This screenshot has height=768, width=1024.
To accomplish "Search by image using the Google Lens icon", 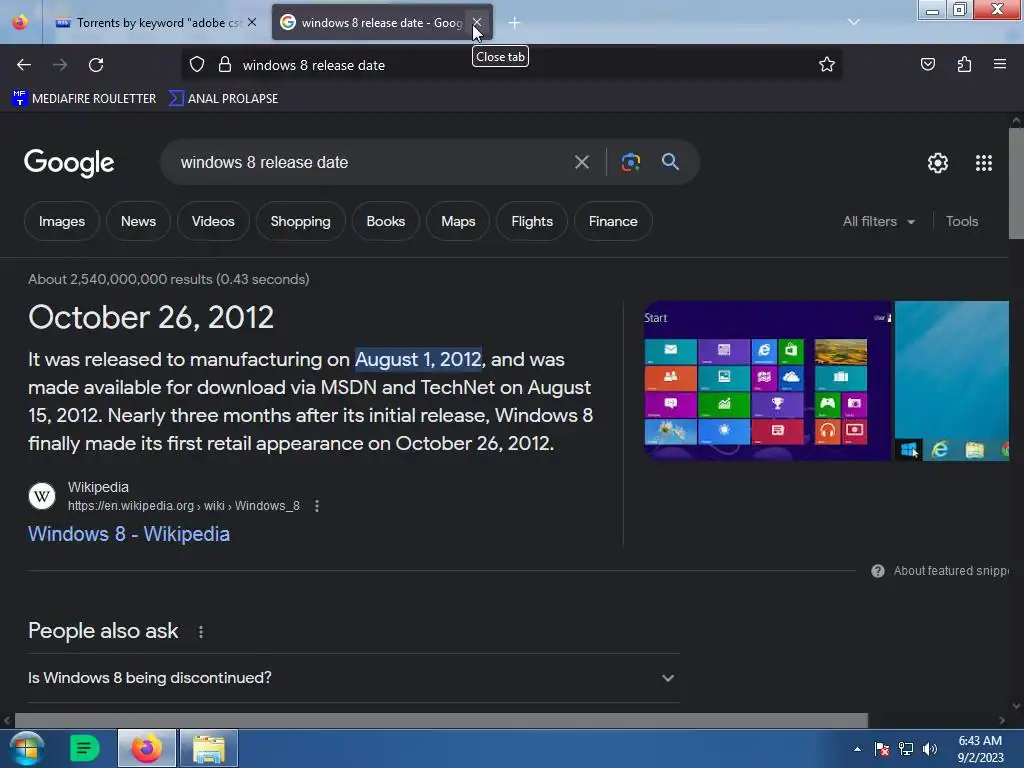I will [x=630, y=162].
